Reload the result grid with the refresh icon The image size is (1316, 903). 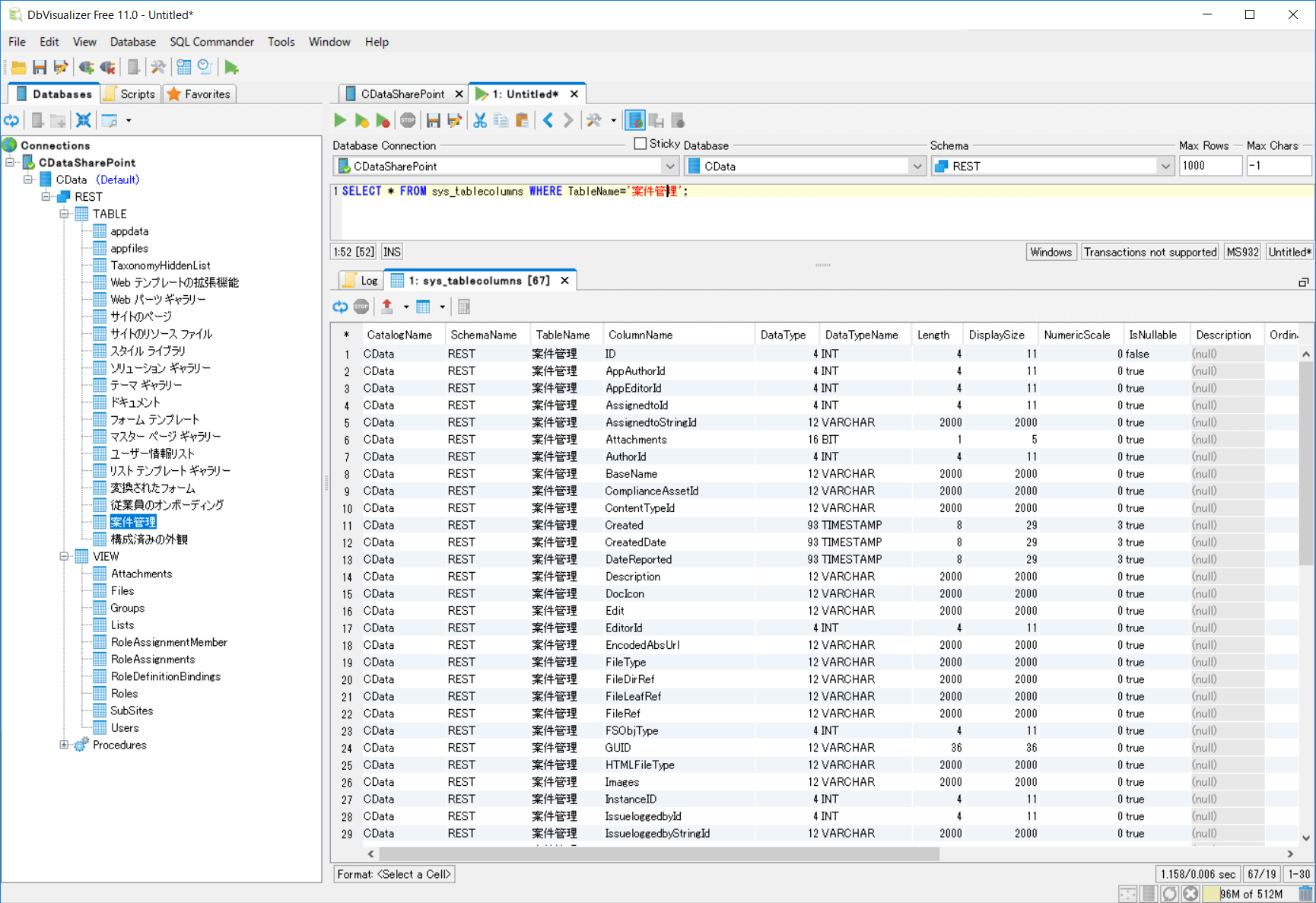click(x=340, y=307)
